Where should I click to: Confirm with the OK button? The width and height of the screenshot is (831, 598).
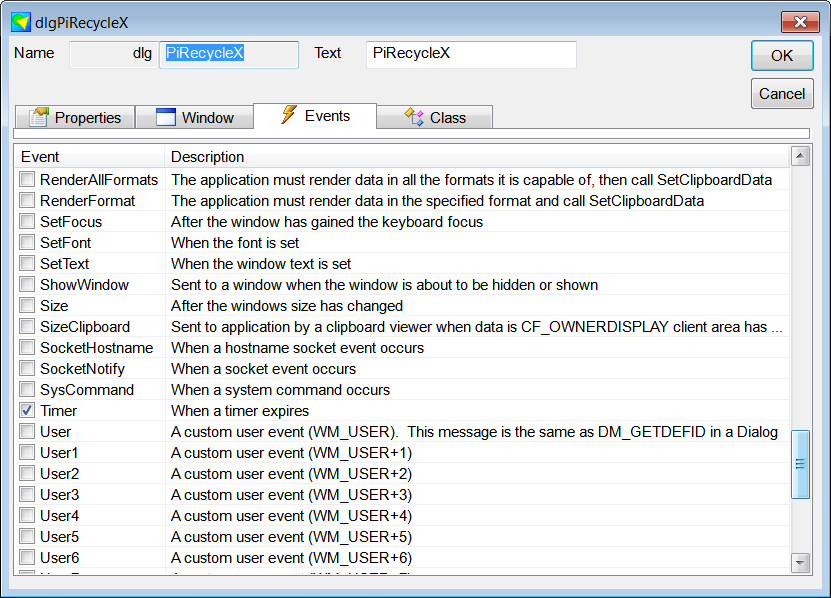click(x=782, y=56)
